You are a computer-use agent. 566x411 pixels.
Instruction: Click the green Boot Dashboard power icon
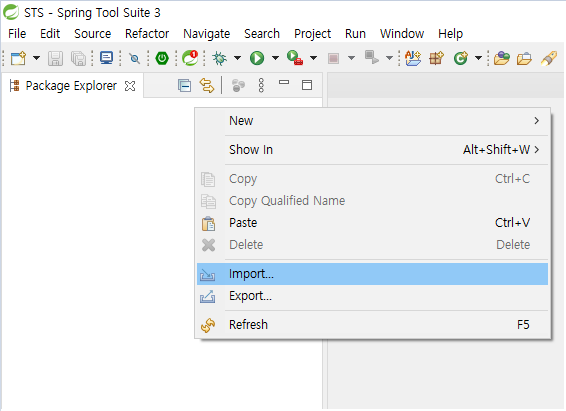[162, 58]
